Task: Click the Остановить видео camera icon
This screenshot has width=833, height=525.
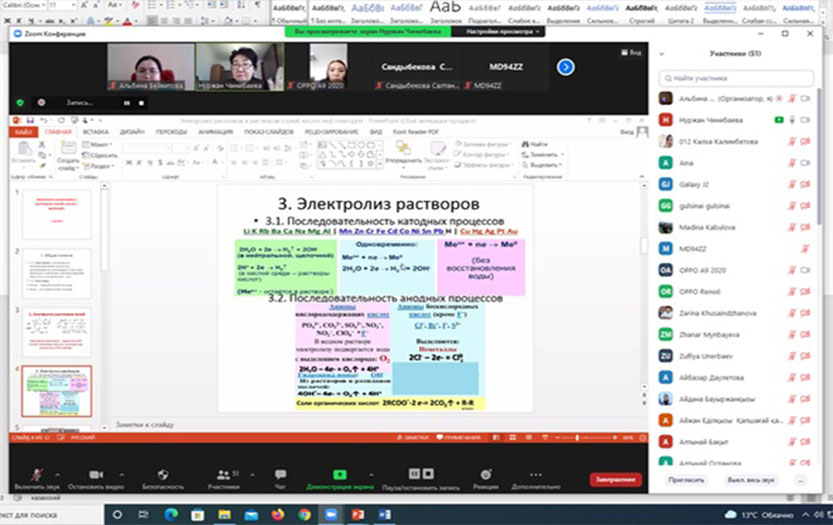Action: coord(96,475)
